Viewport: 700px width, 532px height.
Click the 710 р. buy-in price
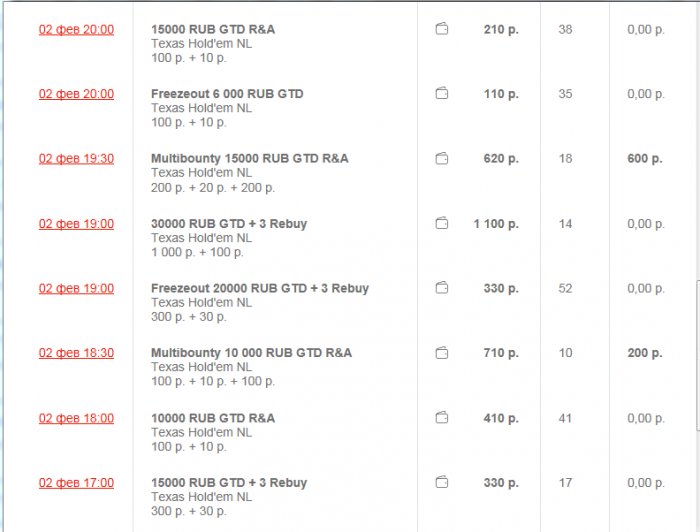tap(501, 353)
